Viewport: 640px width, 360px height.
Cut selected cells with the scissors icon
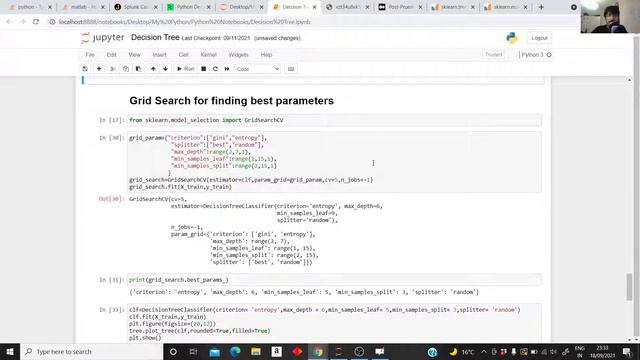click(113, 69)
